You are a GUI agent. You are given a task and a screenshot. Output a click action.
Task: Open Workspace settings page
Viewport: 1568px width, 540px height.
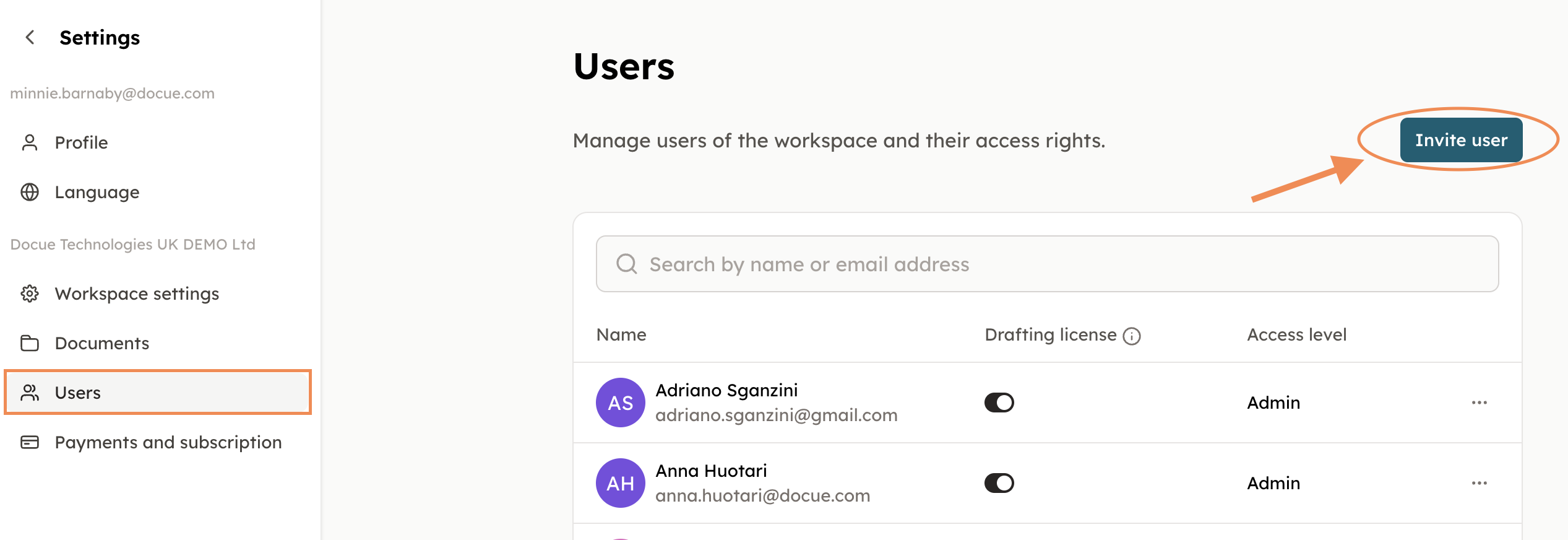(137, 294)
